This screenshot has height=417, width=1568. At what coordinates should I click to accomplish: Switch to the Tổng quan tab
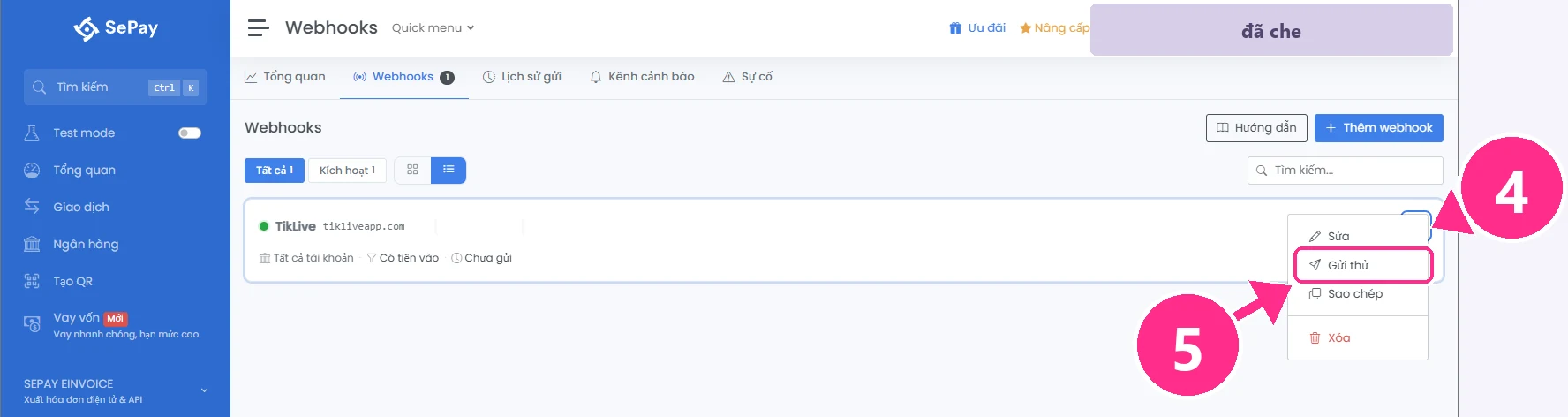pos(285,77)
